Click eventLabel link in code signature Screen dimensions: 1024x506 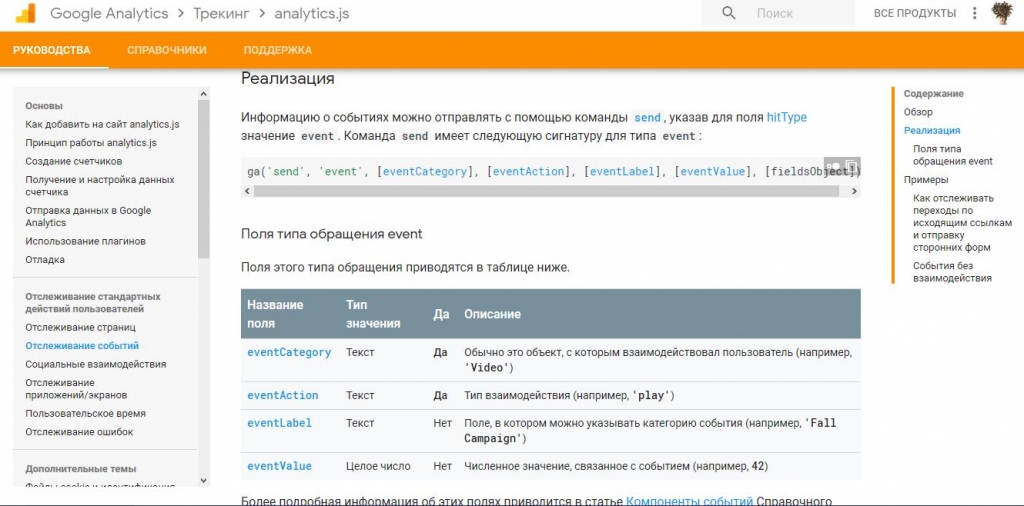(x=622, y=172)
